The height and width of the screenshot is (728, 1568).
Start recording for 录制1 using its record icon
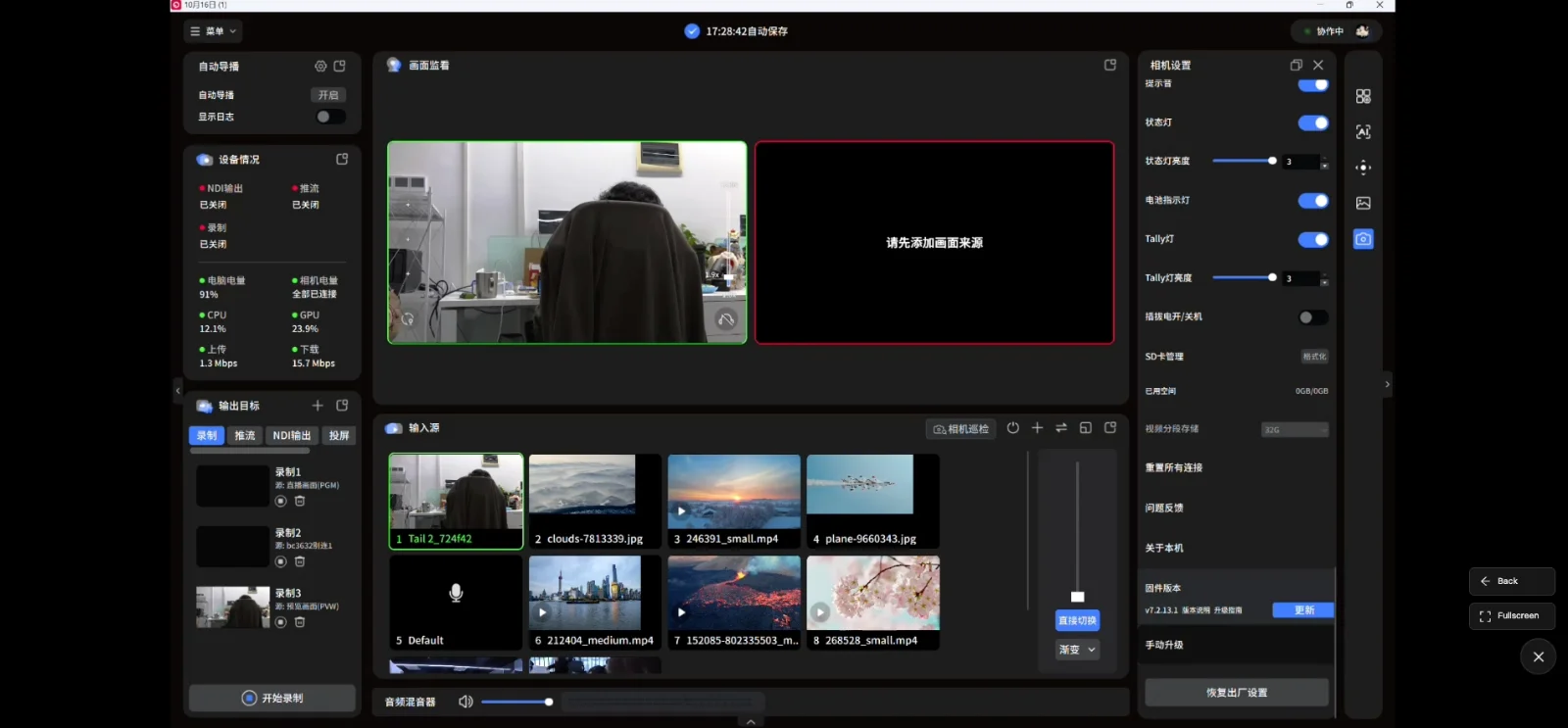(x=281, y=501)
